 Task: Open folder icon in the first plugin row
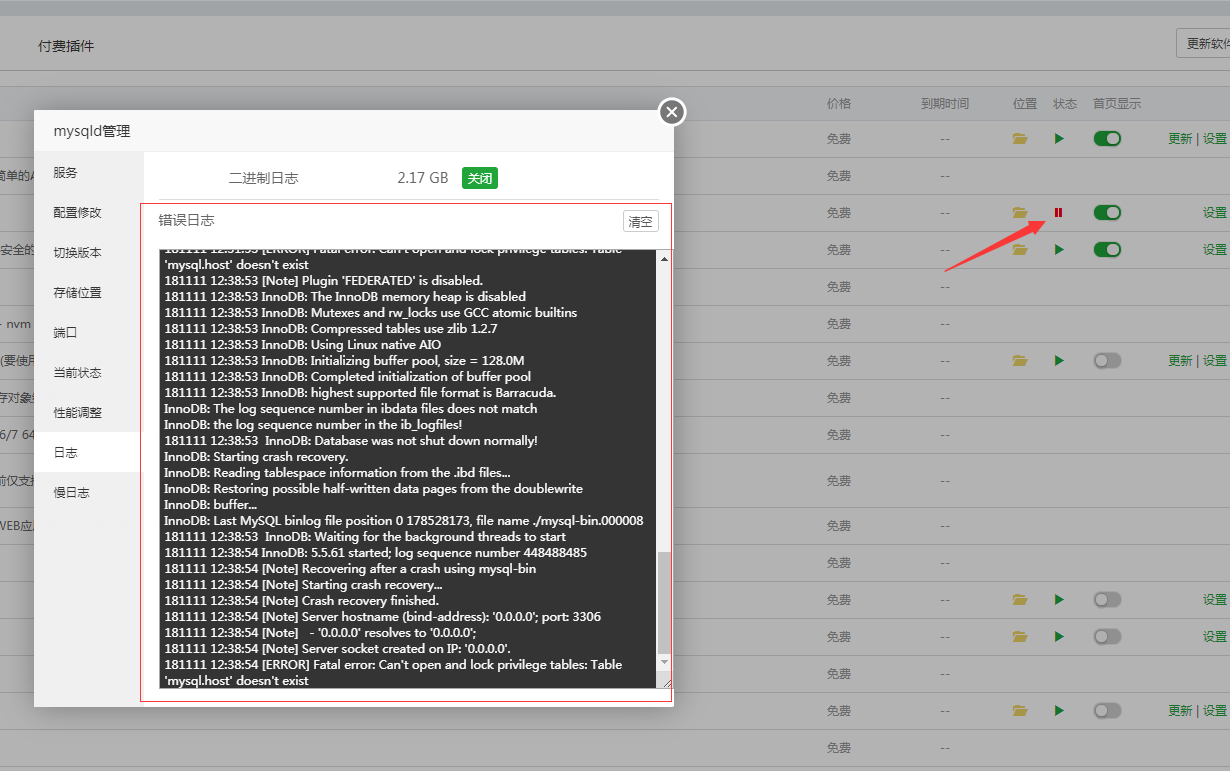click(1020, 138)
